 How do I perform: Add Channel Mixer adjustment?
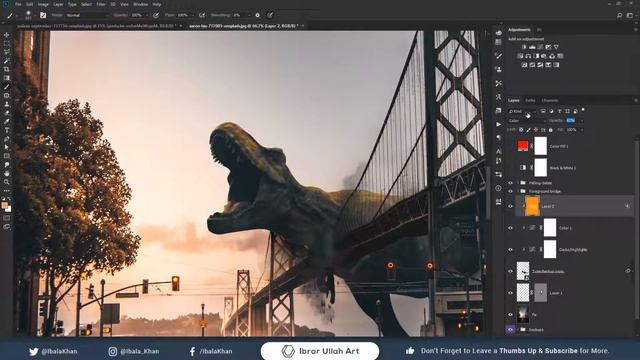click(x=552, y=56)
